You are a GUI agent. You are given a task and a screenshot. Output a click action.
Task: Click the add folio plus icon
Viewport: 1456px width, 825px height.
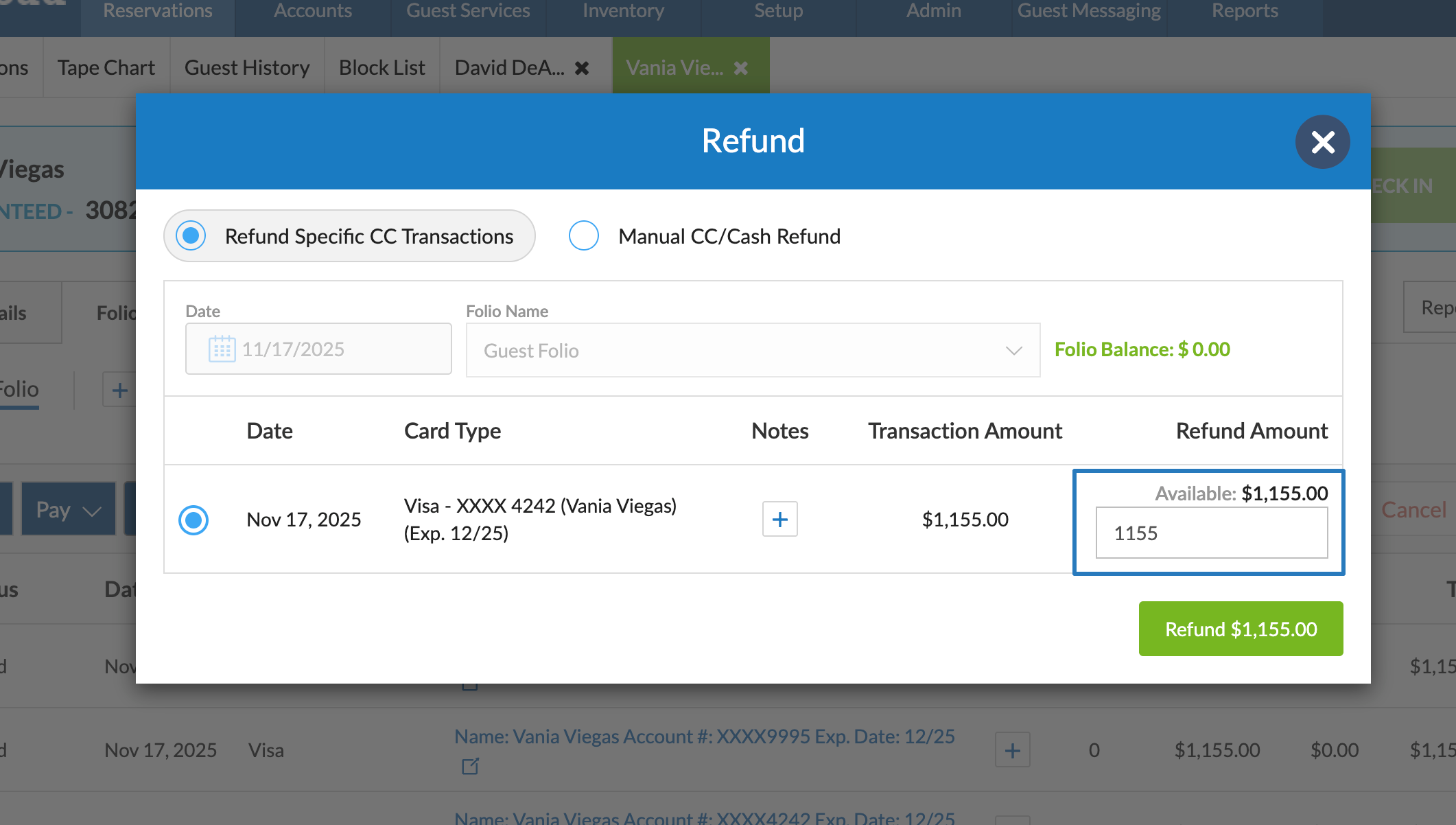click(x=119, y=390)
